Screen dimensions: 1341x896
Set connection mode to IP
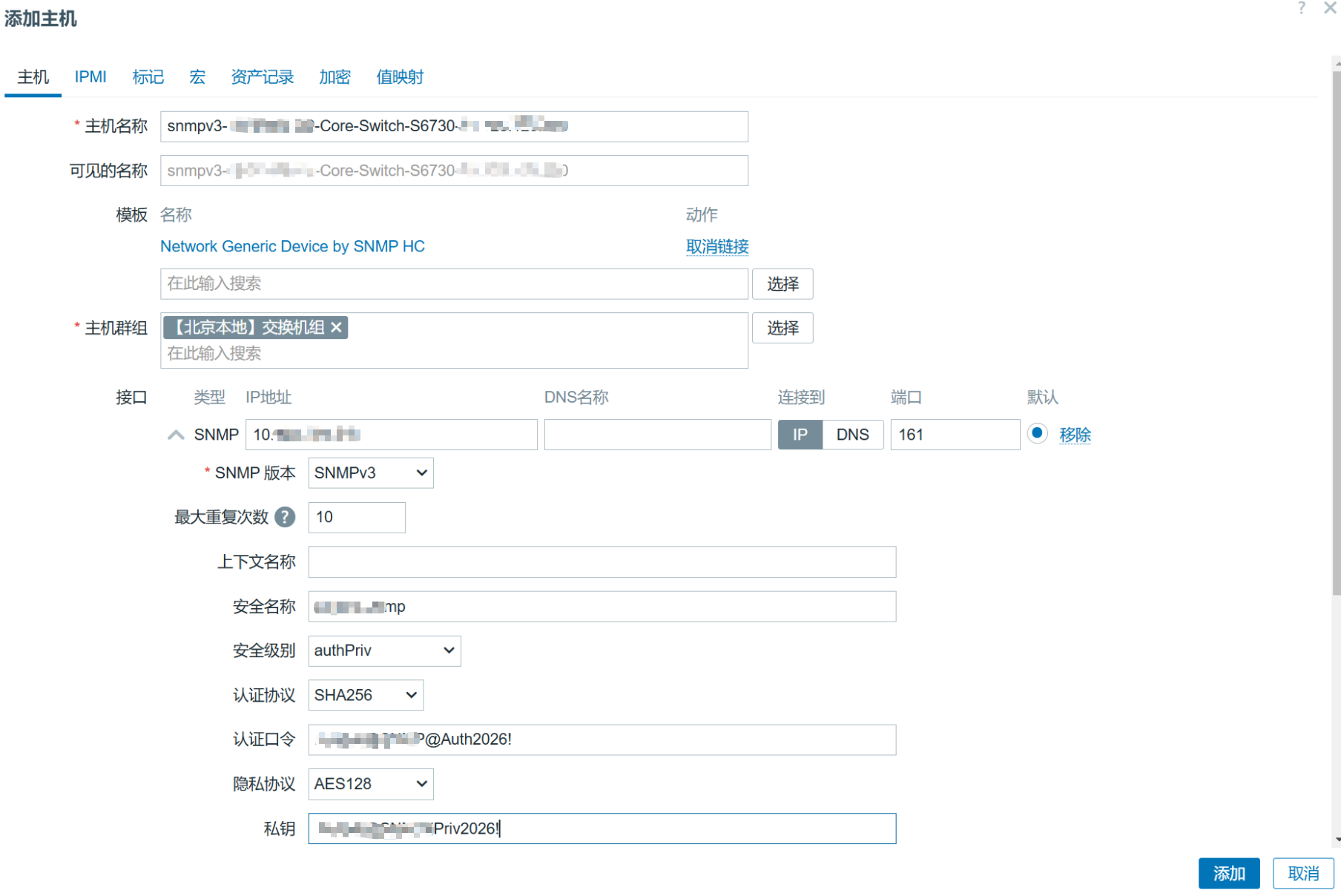click(800, 435)
